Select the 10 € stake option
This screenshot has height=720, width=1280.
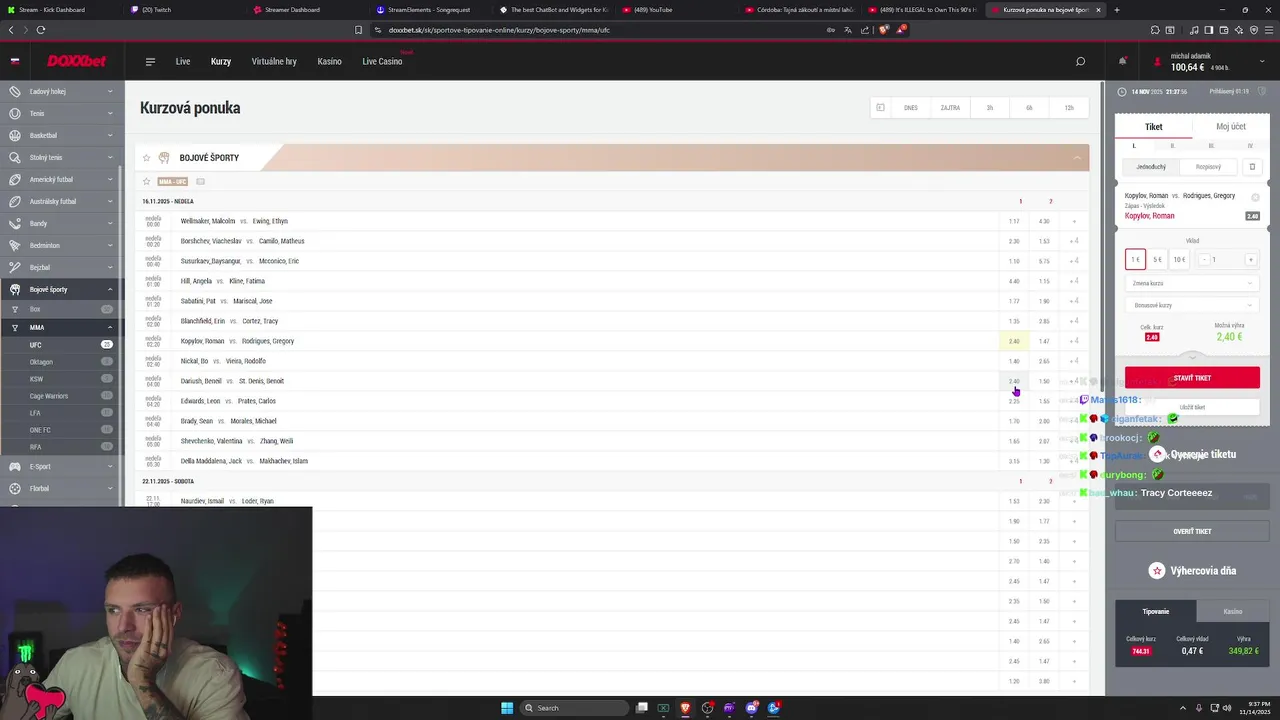point(1179,259)
